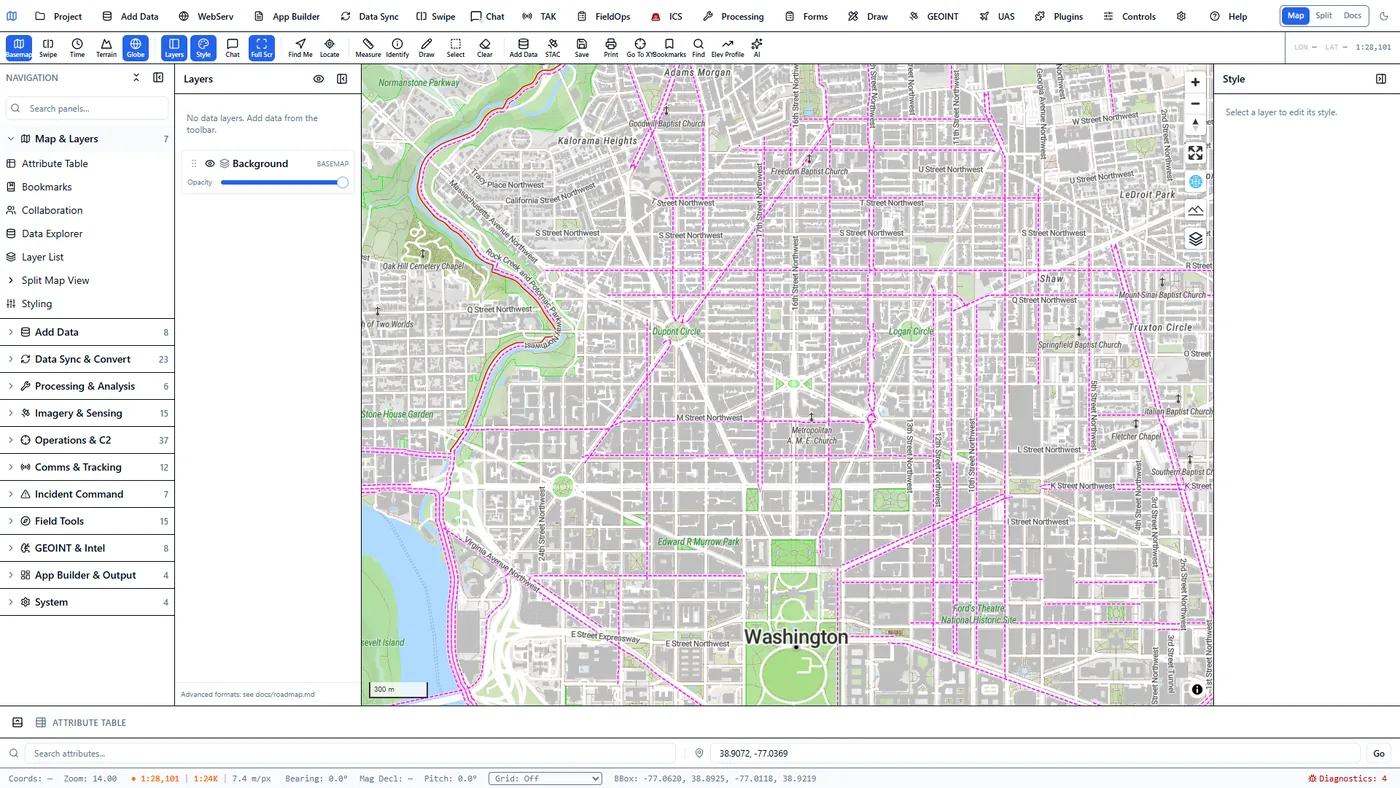
Task: Open the Time tool
Action: click(x=77, y=48)
